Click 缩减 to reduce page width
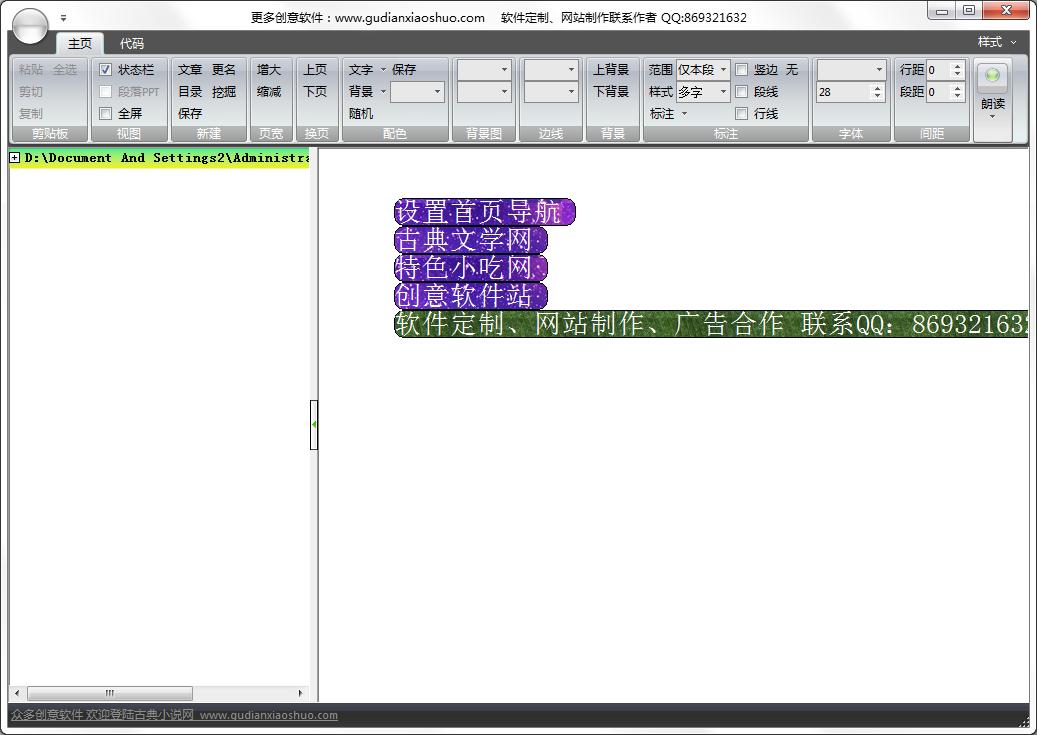1037x735 pixels. 269,92
